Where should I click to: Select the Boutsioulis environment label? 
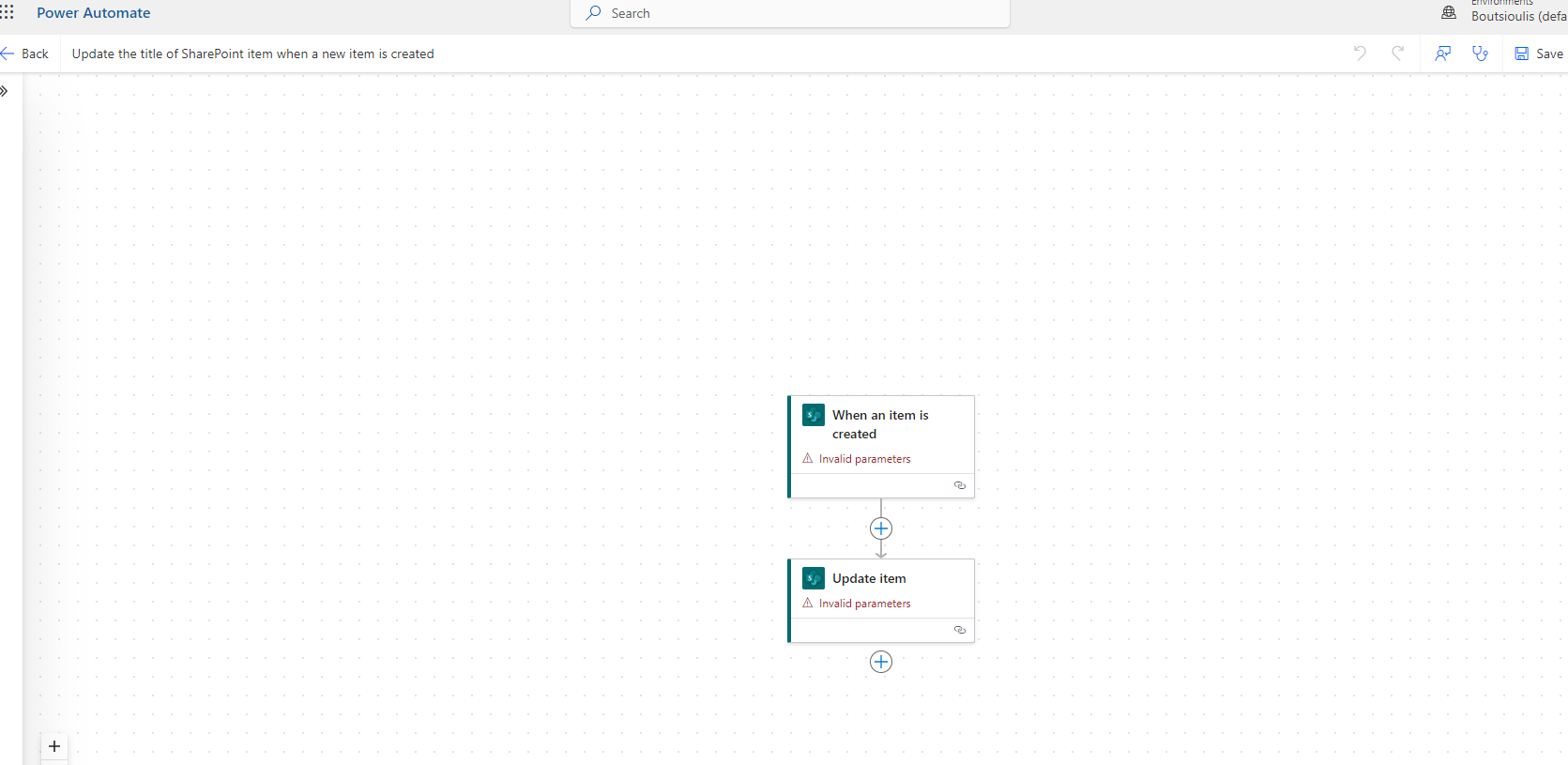pos(1518,16)
